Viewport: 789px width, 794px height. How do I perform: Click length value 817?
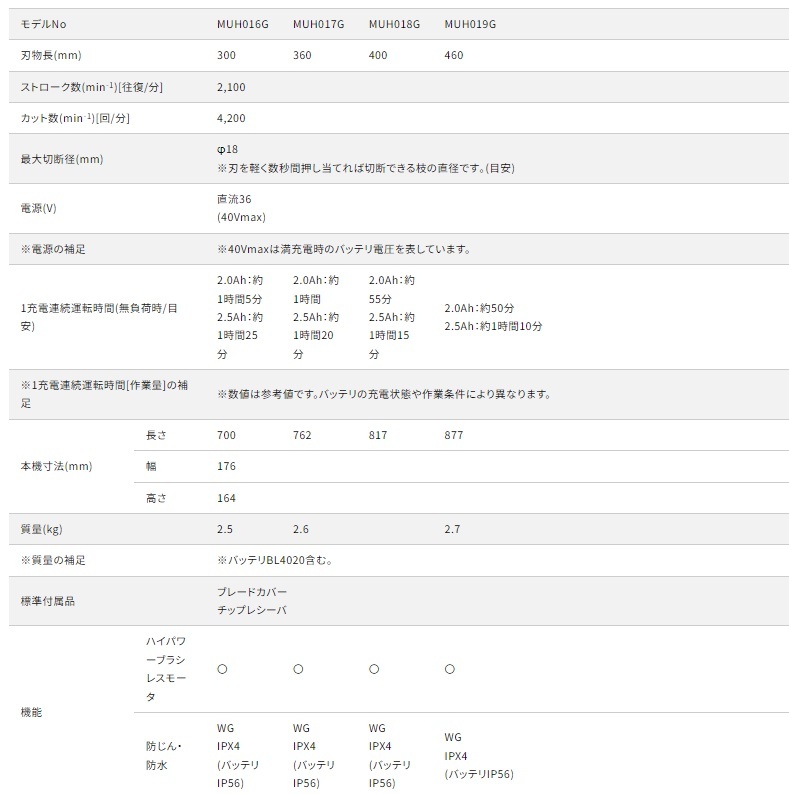point(378,435)
